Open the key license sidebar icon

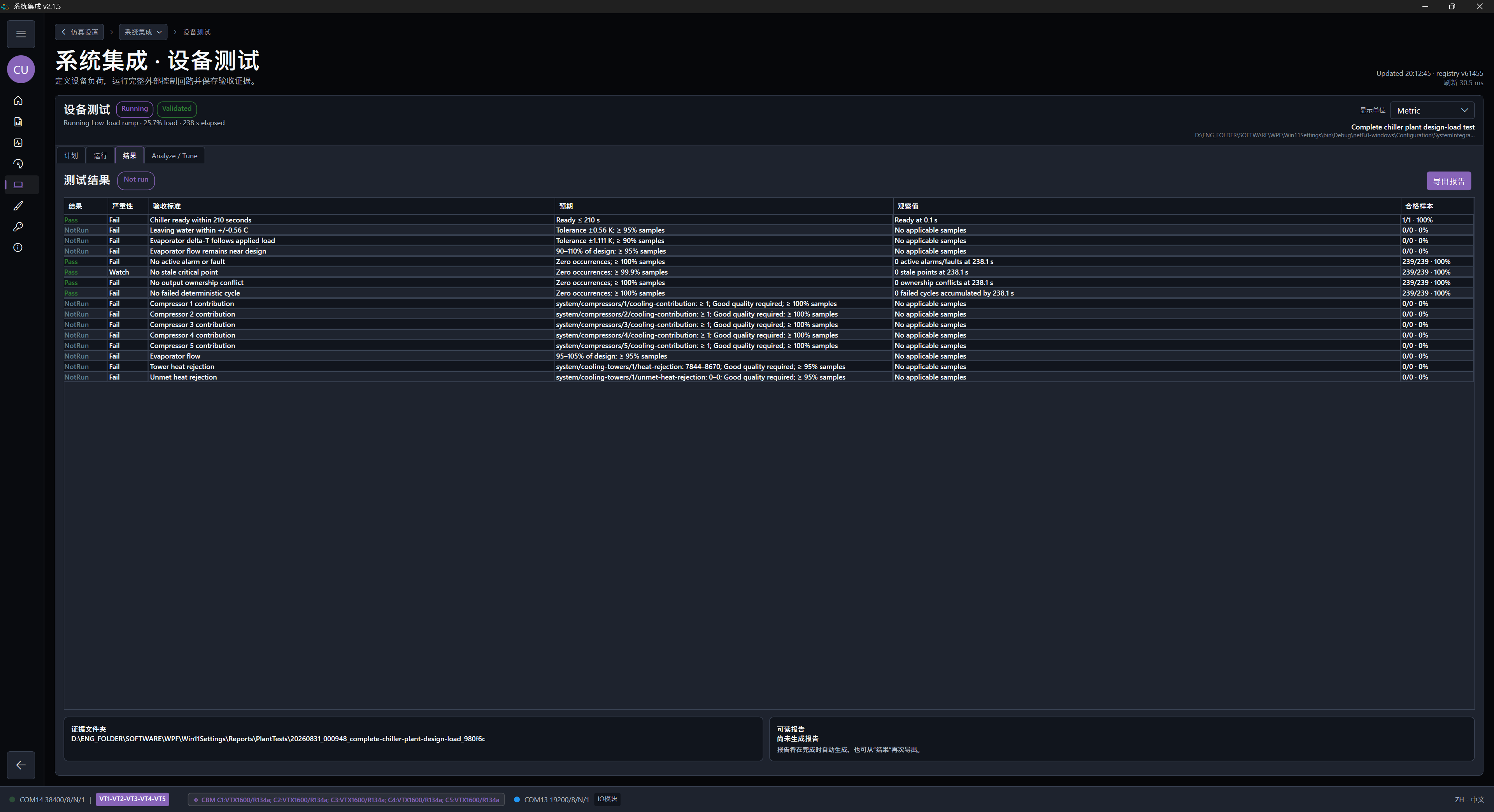[18, 227]
